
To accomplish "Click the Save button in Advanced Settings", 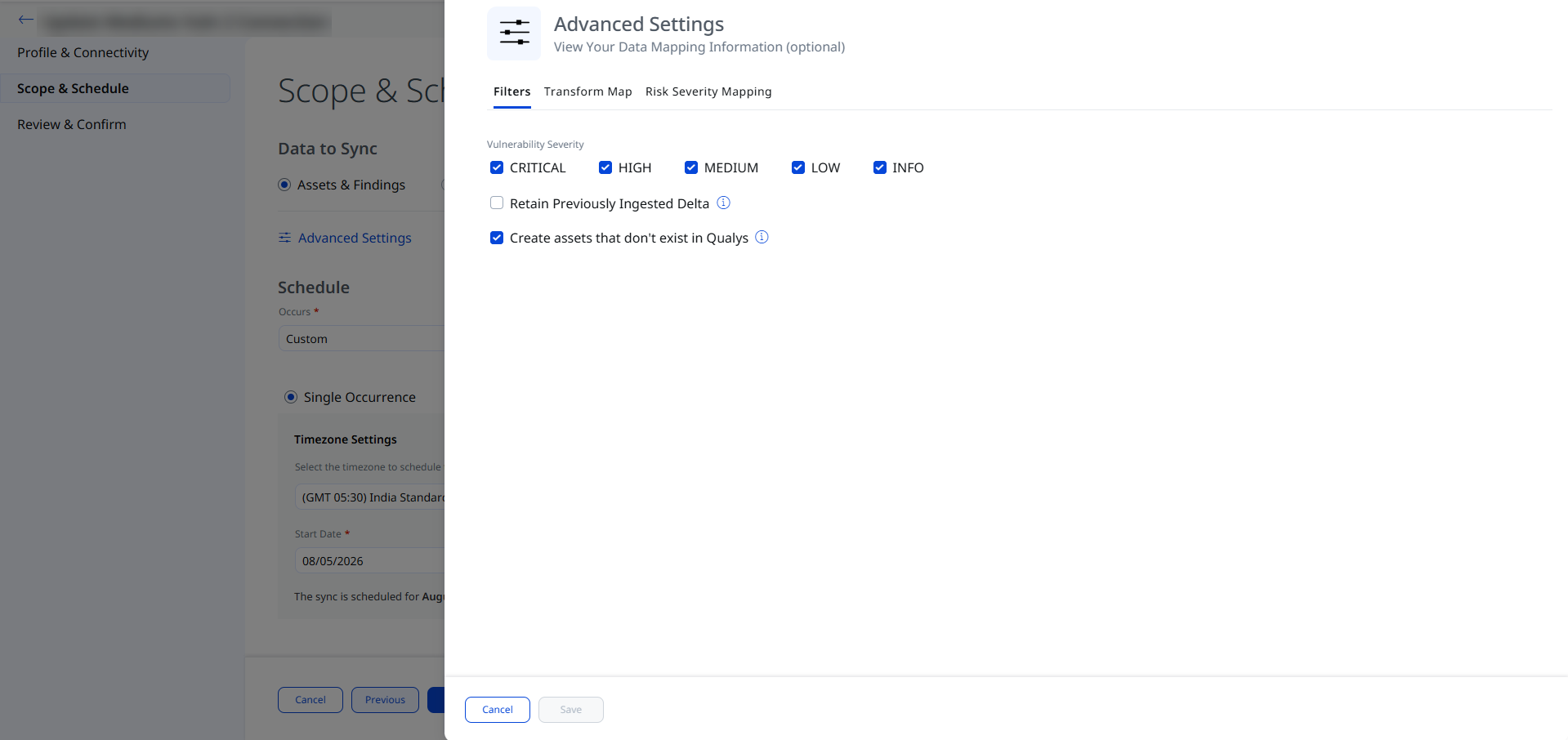I will coord(571,710).
